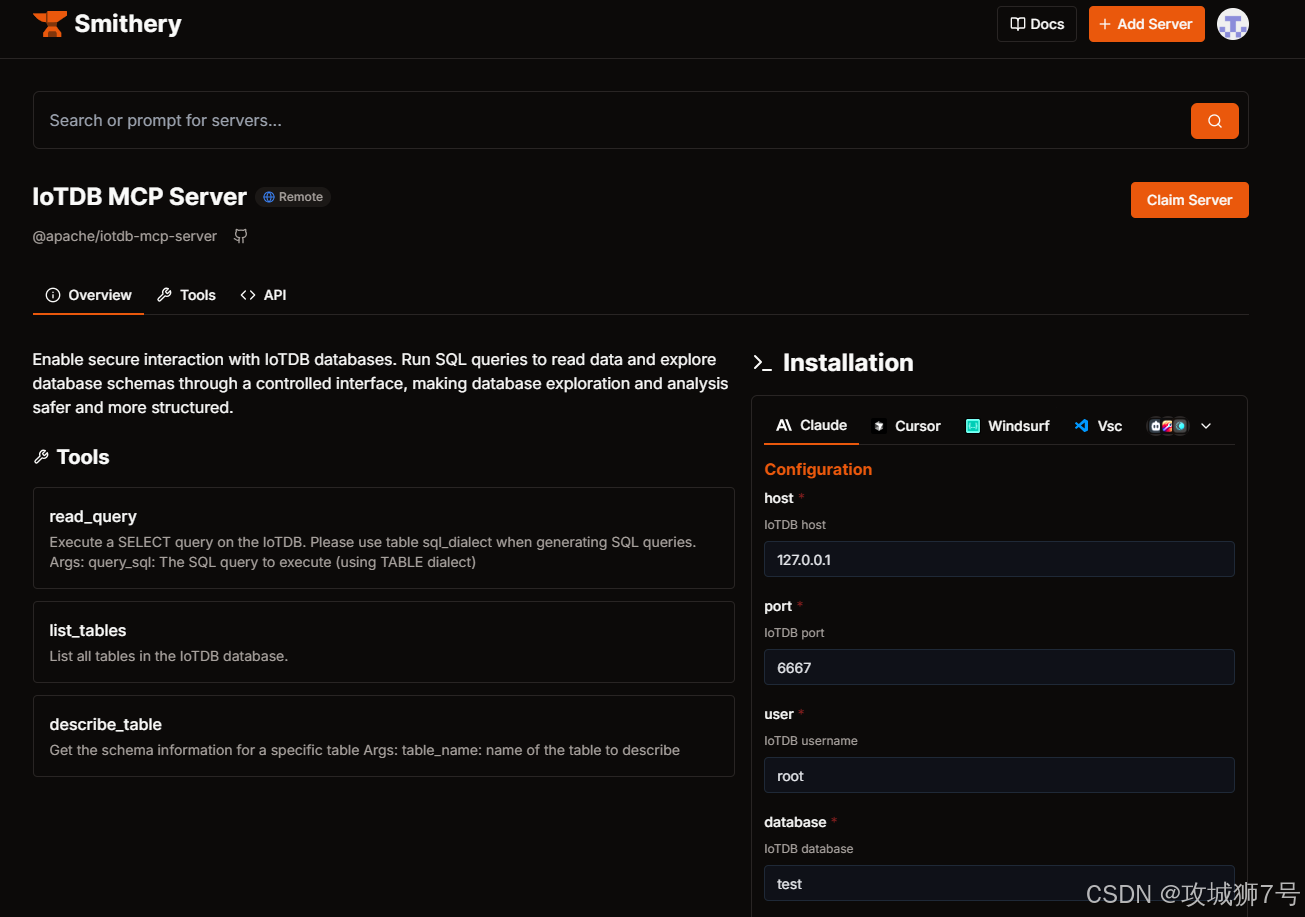1305x917 pixels.
Task: Click the orange search magnifier button
Action: point(1214,121)
